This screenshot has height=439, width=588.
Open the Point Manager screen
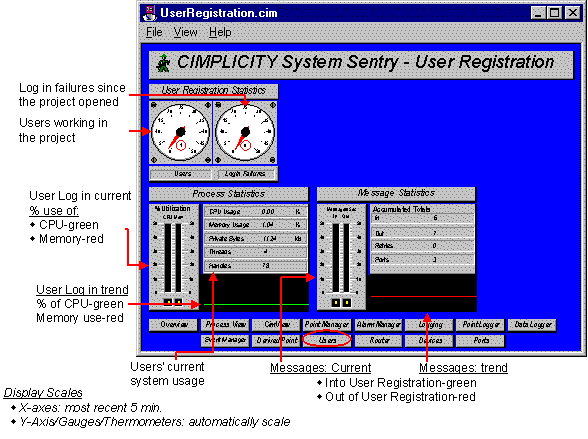tap(327, 325)
